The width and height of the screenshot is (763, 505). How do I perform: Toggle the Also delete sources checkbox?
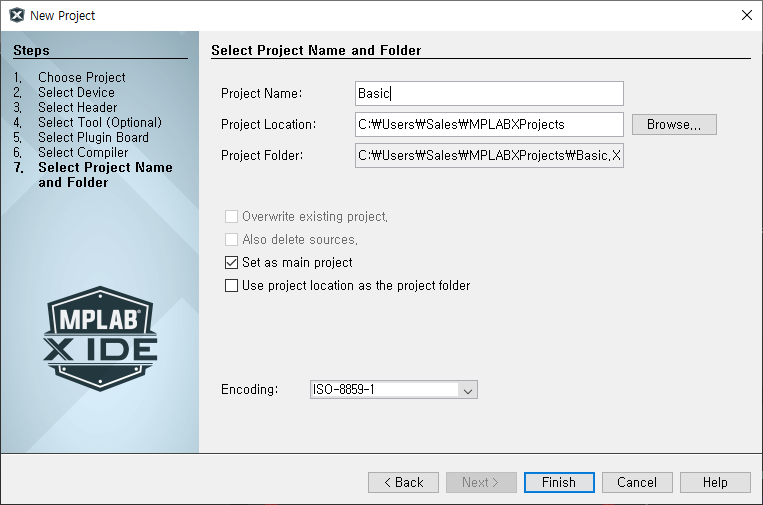tap(231, 239)
